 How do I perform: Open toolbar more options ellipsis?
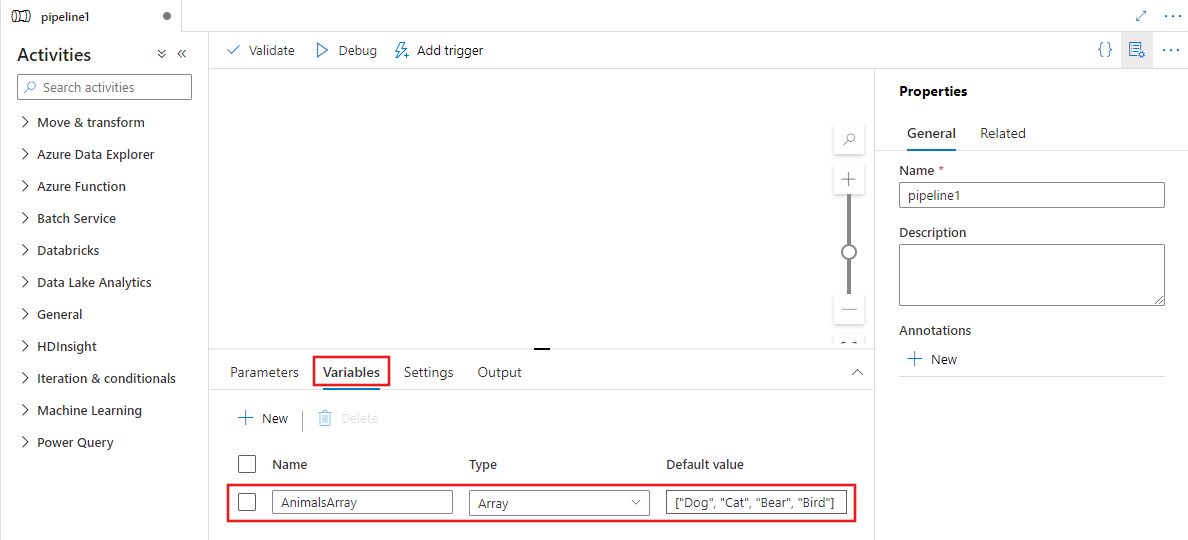coord(1171,50)
